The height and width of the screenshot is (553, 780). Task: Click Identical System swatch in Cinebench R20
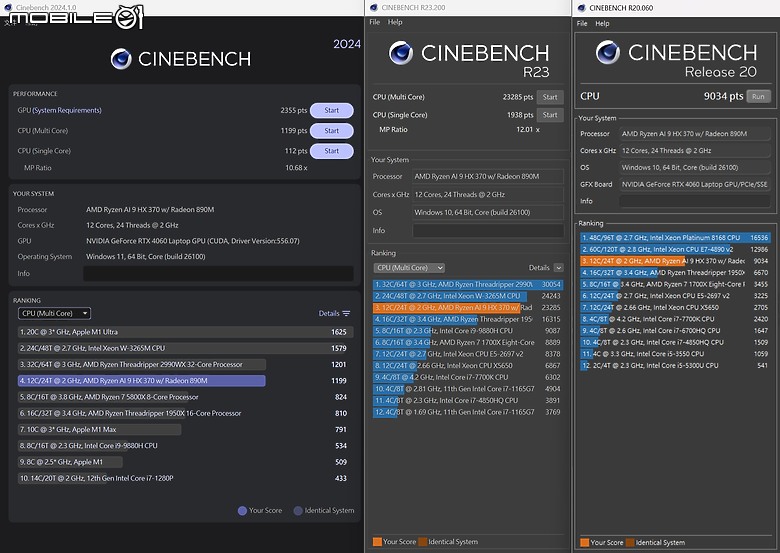pos(630,543)
